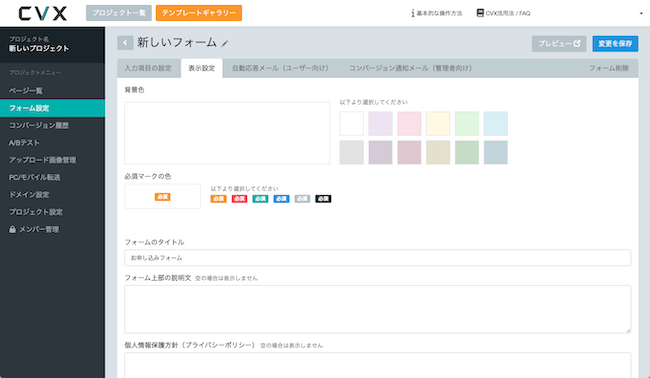The height and width of the screenshot is (378, 650).
Task: Choose the light yellow background swatch
Action: [x=438, y=124]
